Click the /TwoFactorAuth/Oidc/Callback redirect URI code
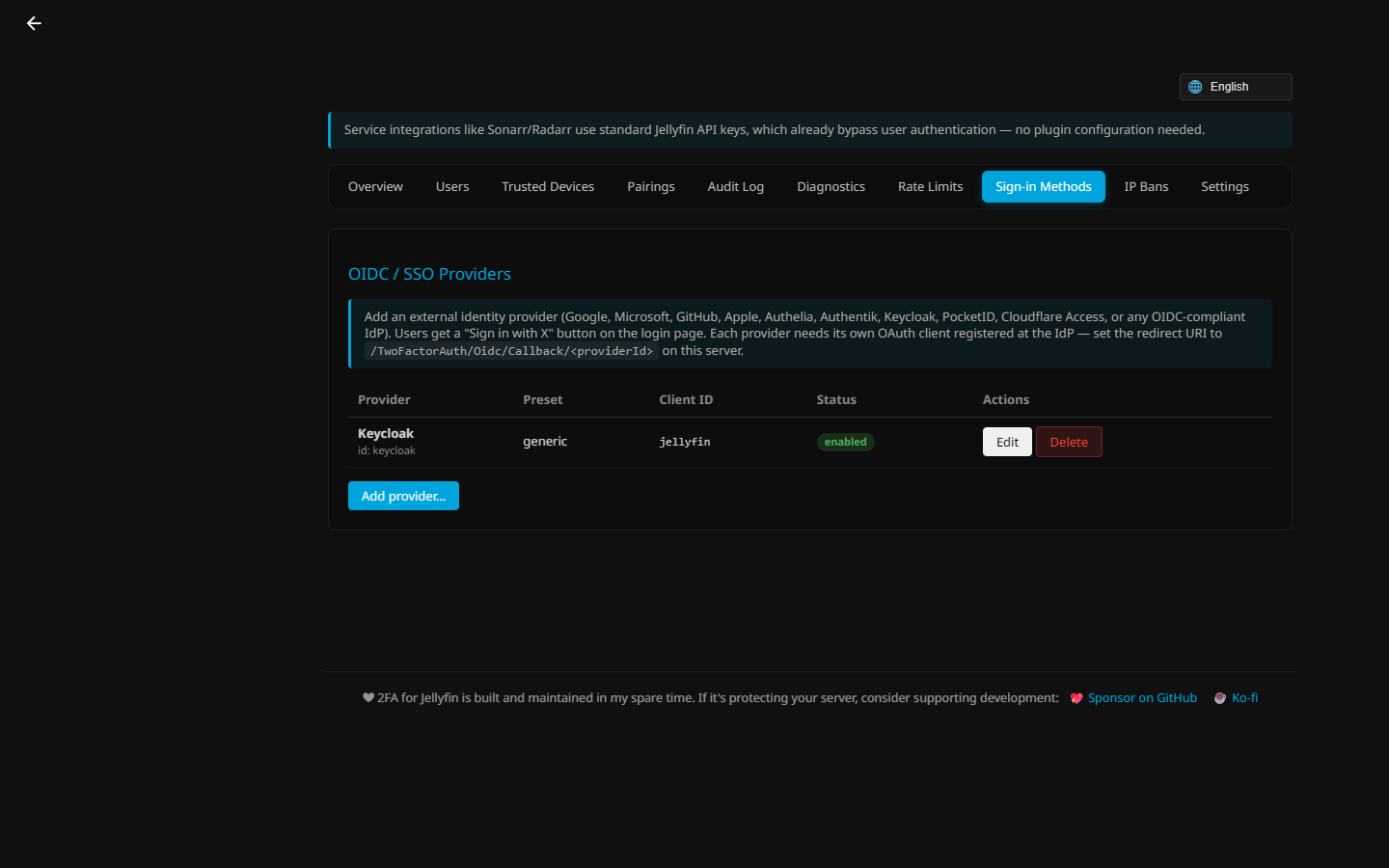This screenshot has height=868, width=1389. pos(511,351)
